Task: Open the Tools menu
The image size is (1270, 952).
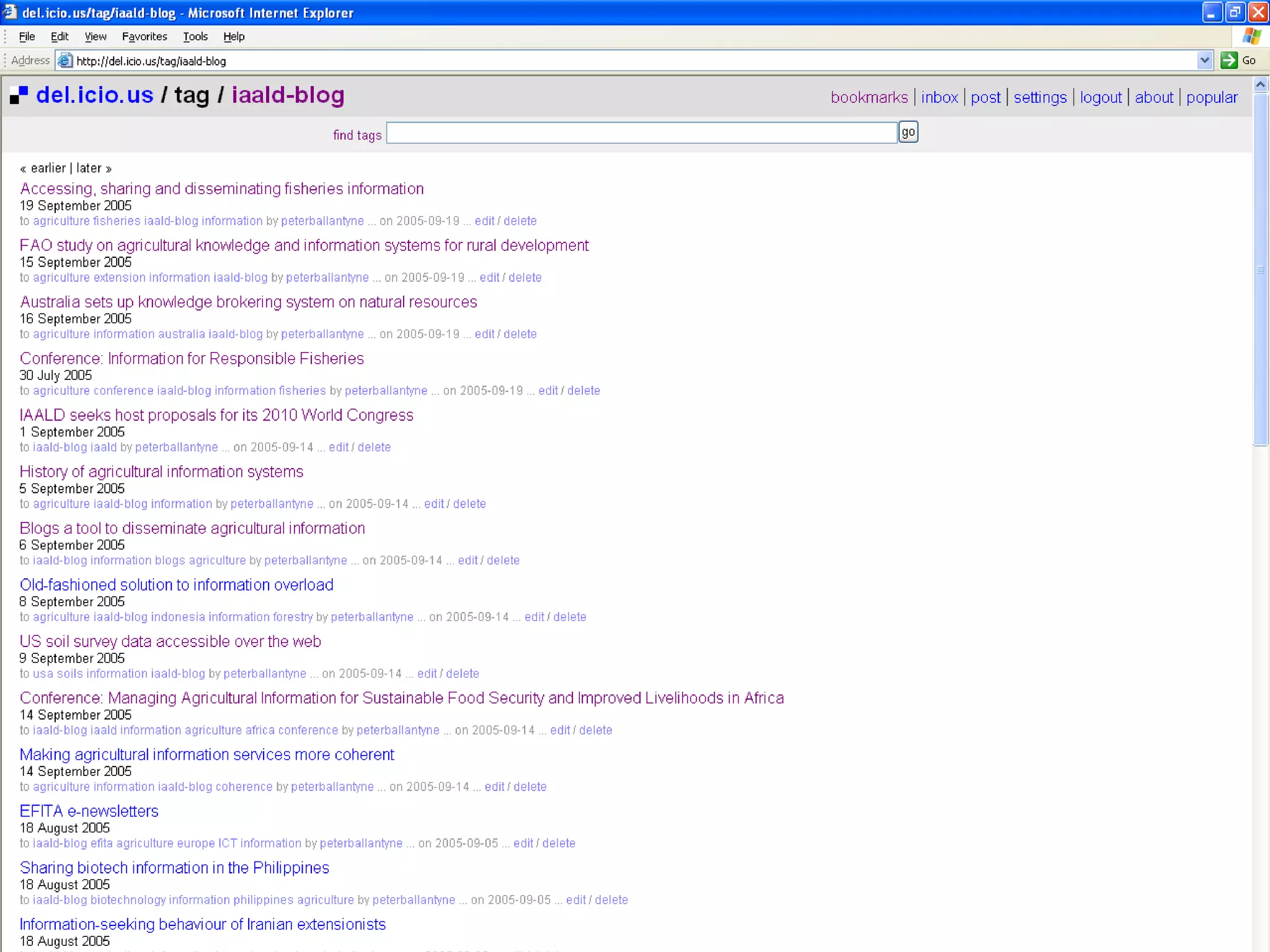Action: click(195, 37)
